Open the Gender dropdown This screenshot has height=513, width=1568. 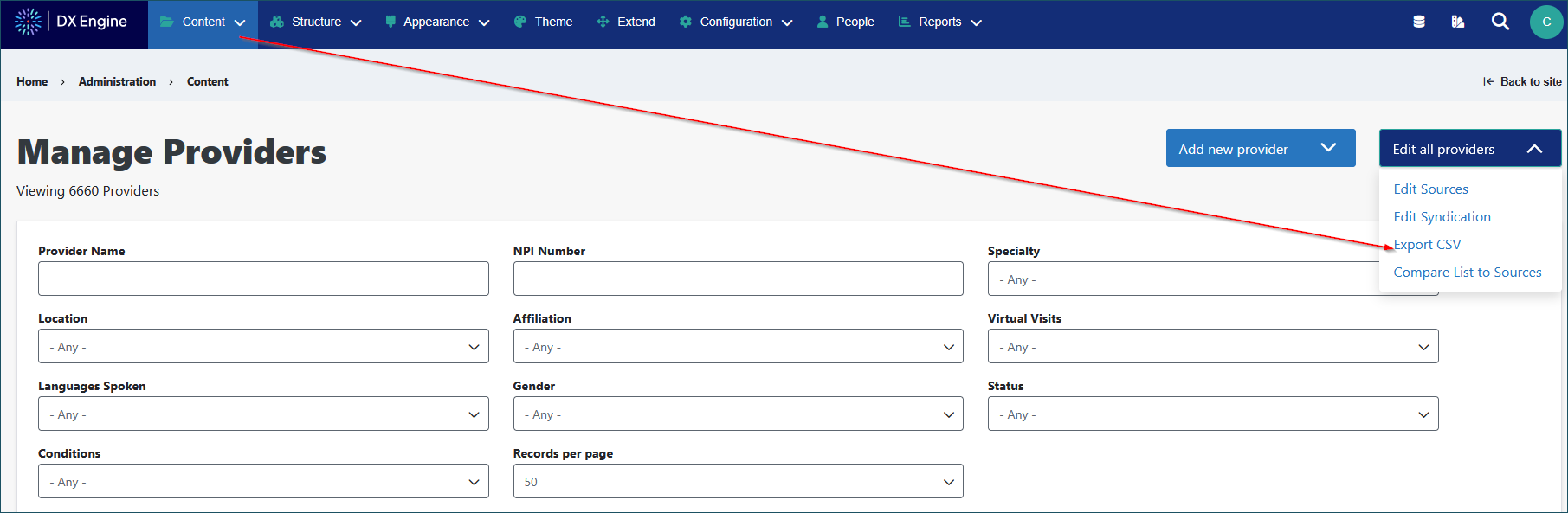[x=738, y=414]
